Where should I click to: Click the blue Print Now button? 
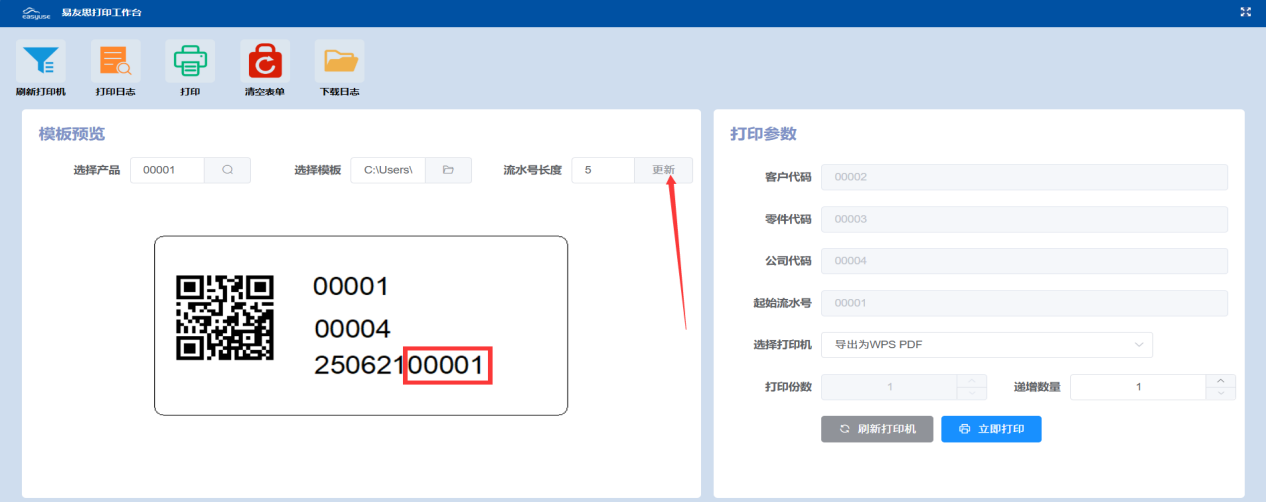(x=991, y=429)
